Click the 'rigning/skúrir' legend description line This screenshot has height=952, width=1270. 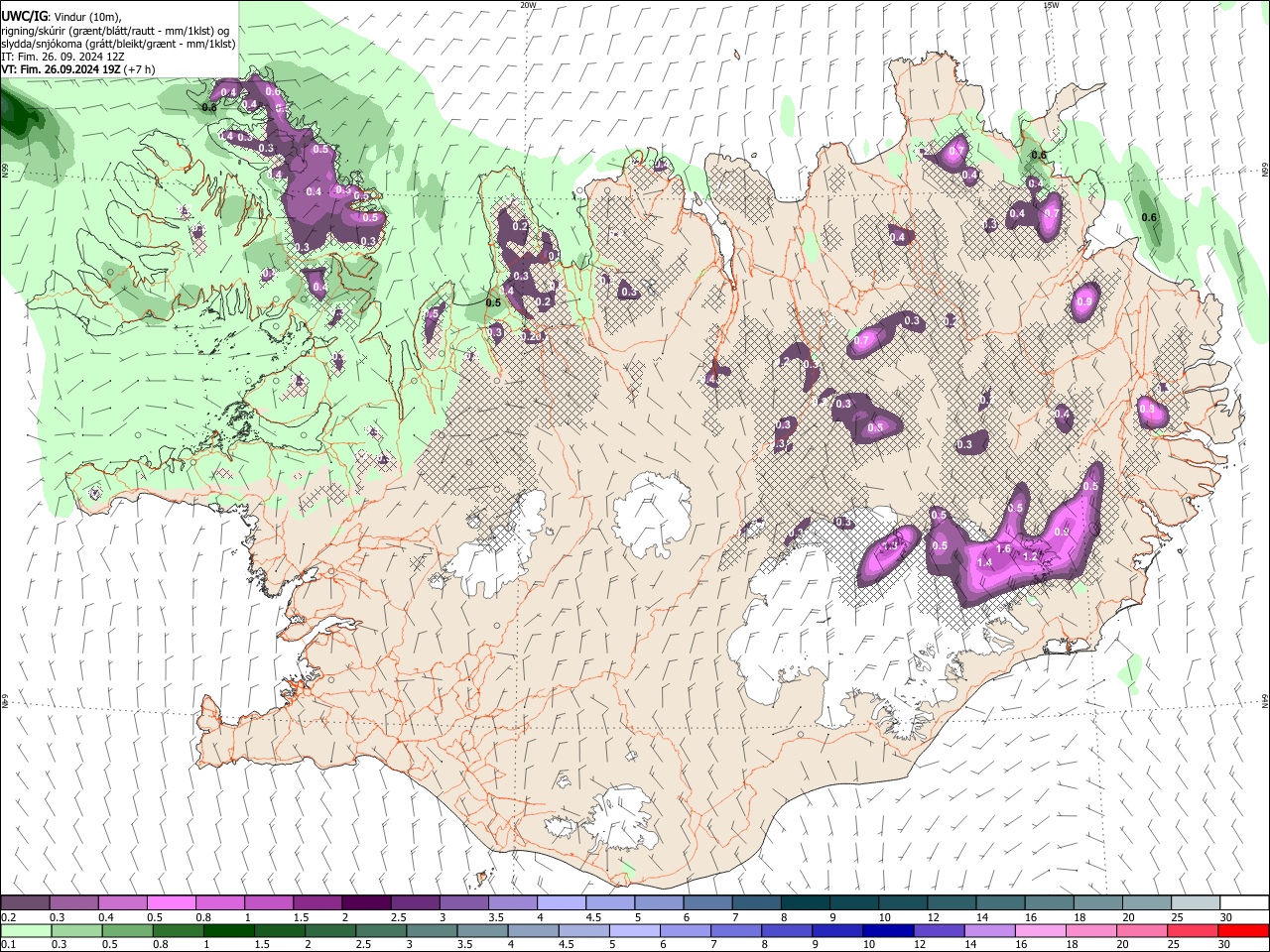115,31
